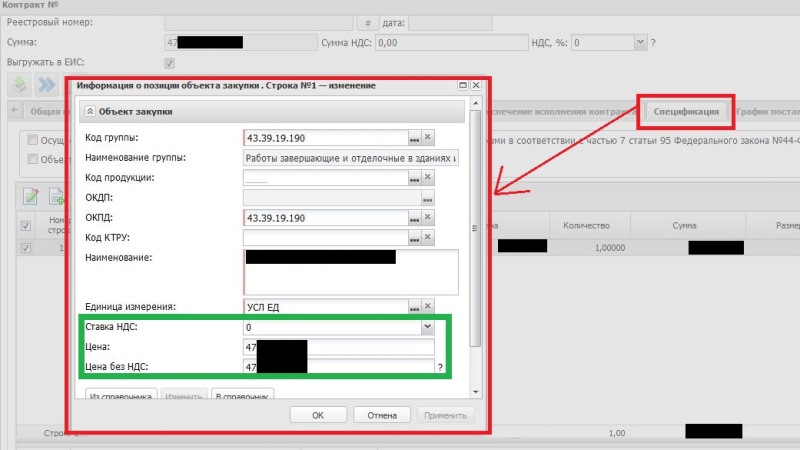Screen dimensions: 800x450
Task: Open lookup browse button for ОКДП field
Action: tap(428, 198)
